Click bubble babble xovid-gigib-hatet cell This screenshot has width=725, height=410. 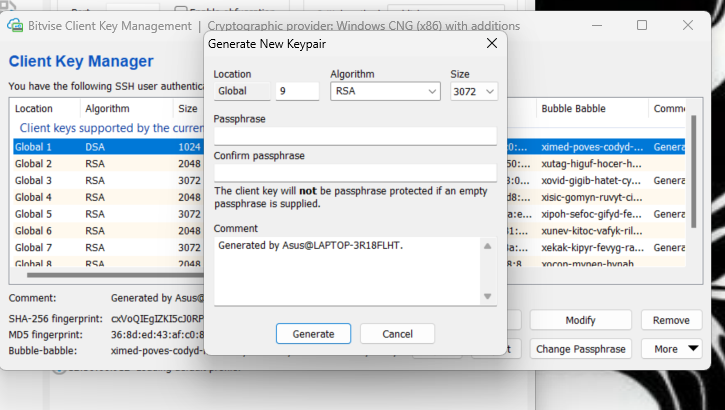click(591, 180)
